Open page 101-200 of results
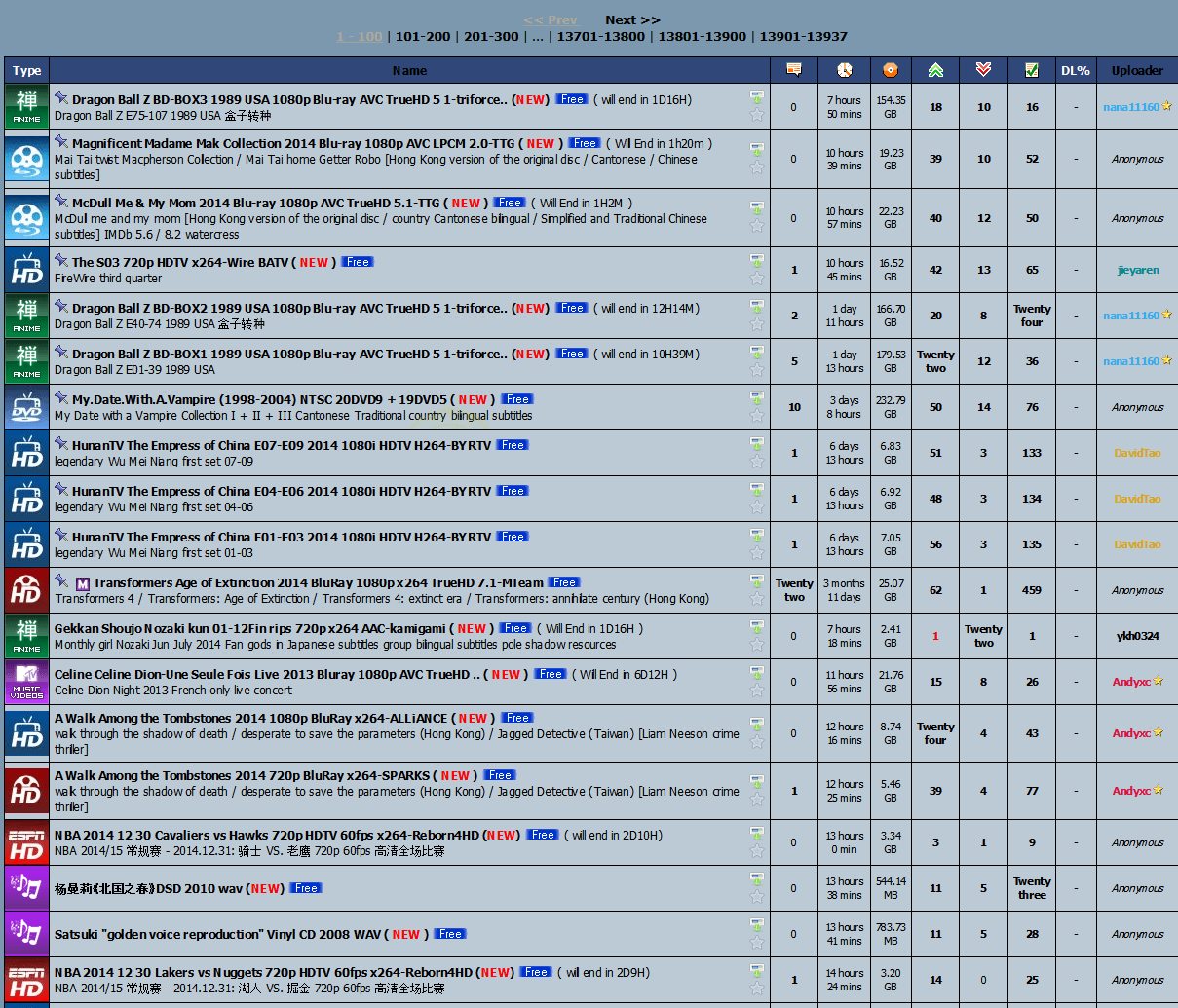Image resolution: width=1178 pixels, height=1008 pixels. click(423, 36)
